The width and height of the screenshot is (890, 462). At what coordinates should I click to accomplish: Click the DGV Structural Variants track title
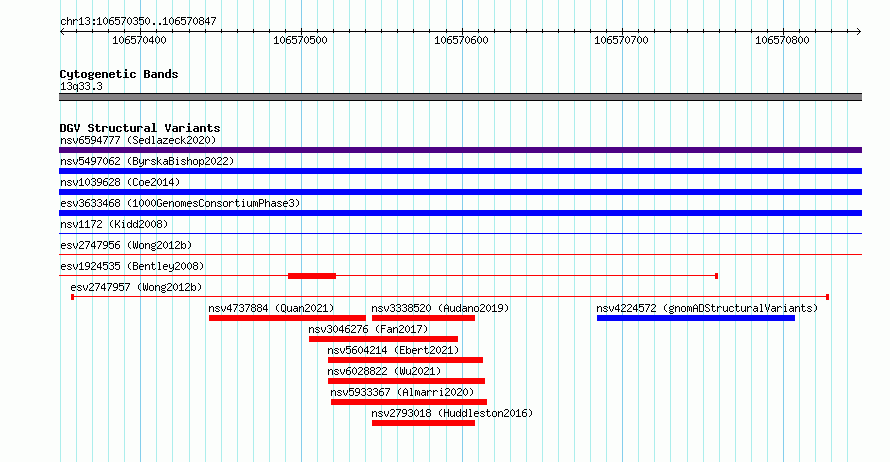coord(140,128)
